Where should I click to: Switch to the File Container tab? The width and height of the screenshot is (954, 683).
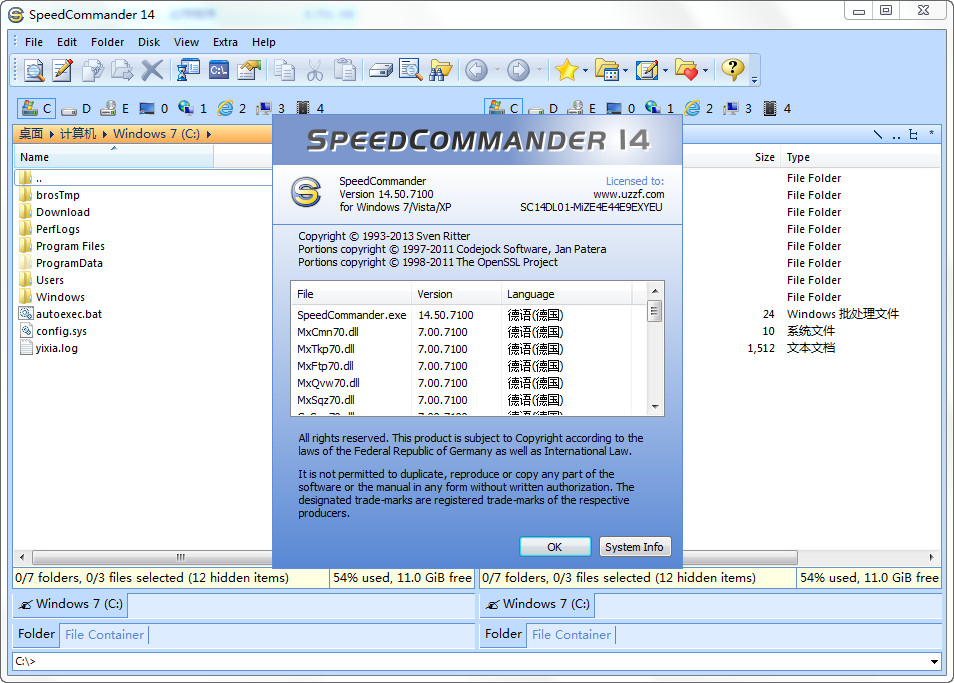(x=103, y=635)
